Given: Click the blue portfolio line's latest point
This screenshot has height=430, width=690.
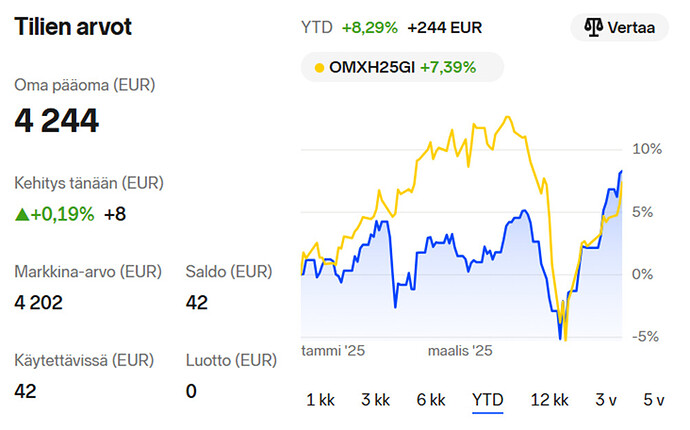Looking at the screenshot, I should click(x=621, y=171).
